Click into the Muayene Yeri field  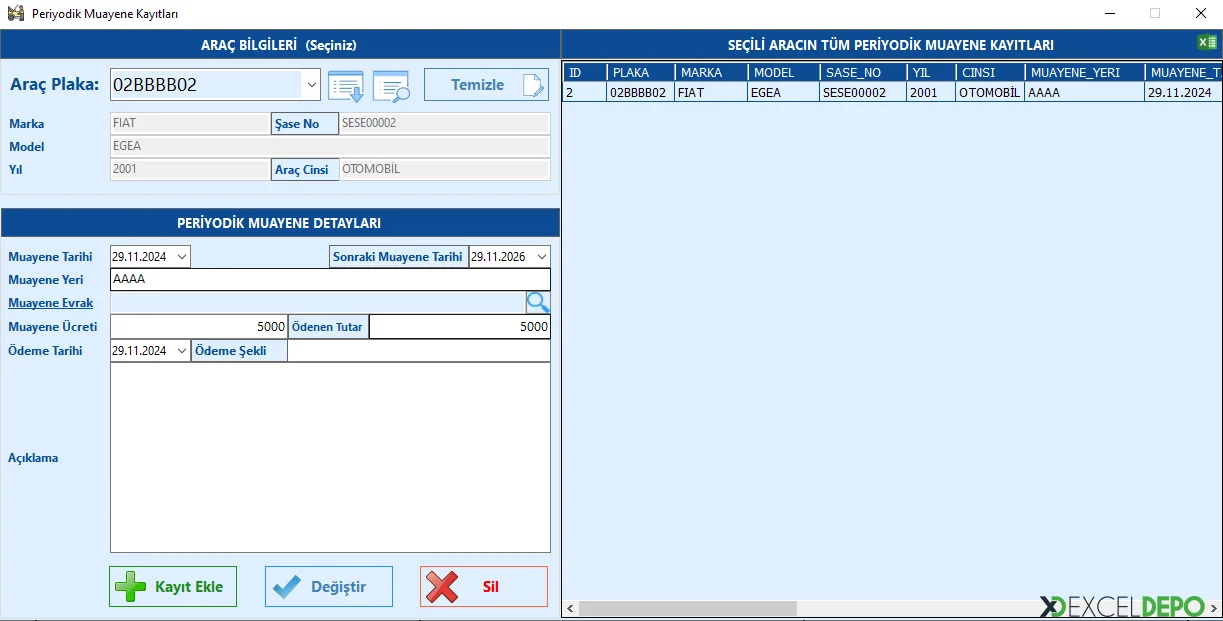click(x=330, y=280)
